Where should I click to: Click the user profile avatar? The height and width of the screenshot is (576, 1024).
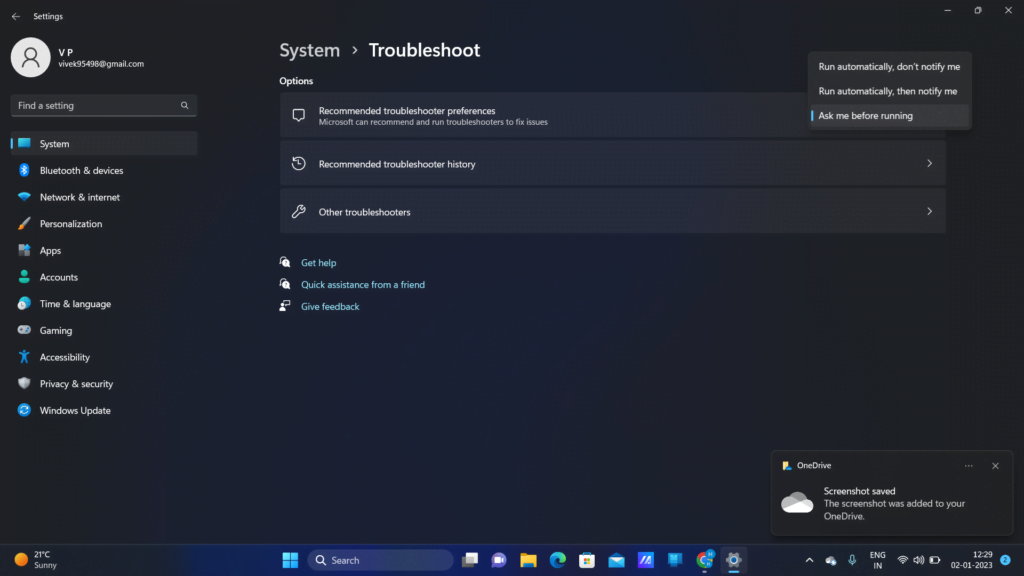point(31,57)
